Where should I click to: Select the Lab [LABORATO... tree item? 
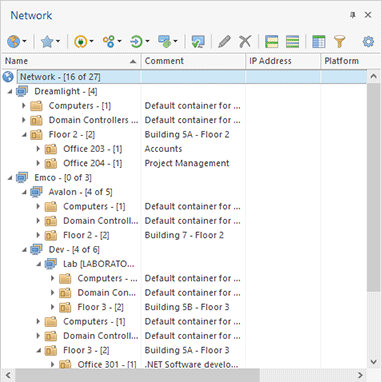pos(99,264)
